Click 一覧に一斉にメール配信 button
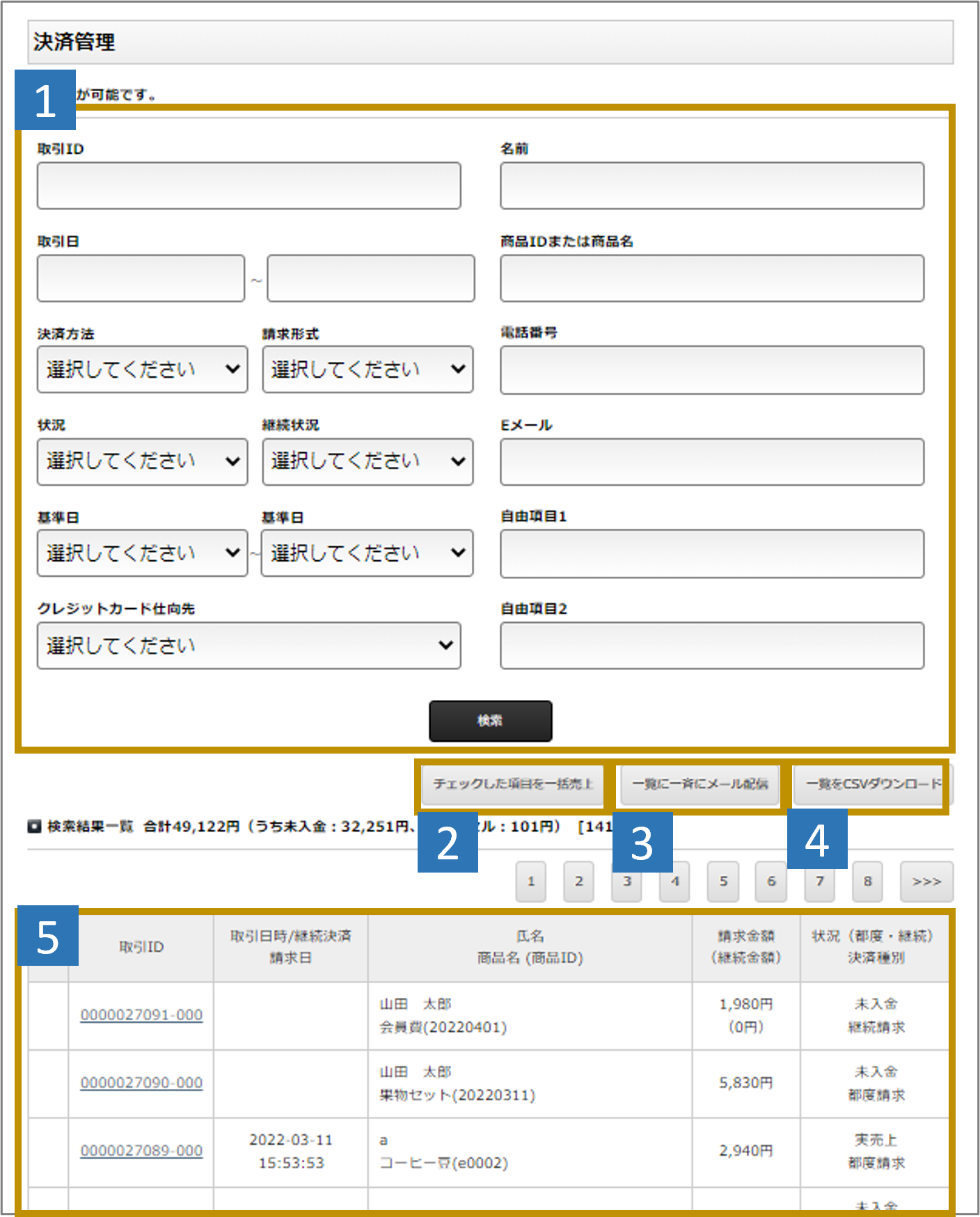Image resolution: width=980 pixels, height=1217 pixels. tap(700, 784)
